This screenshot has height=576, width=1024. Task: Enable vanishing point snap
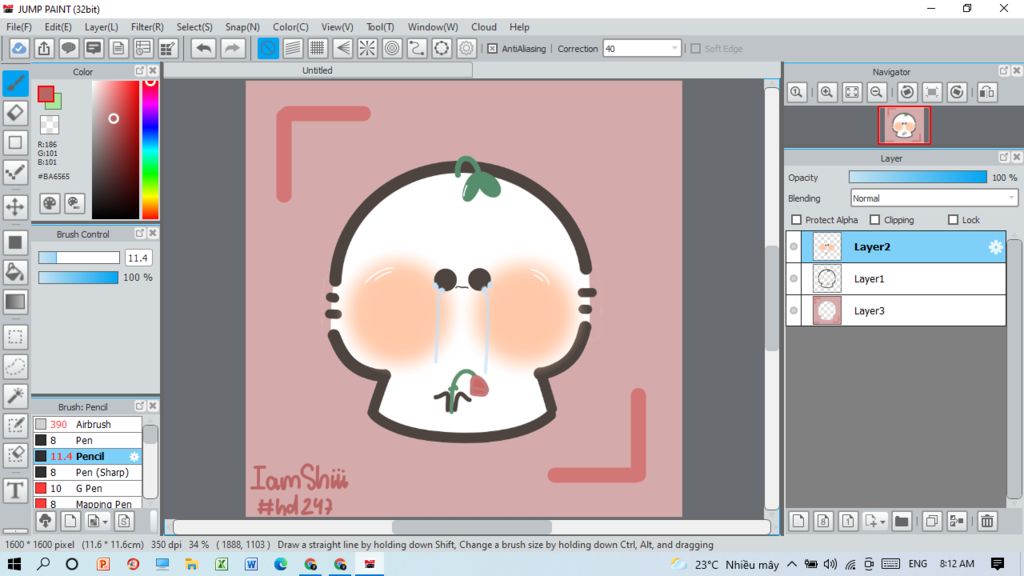(x=342, y=48)
